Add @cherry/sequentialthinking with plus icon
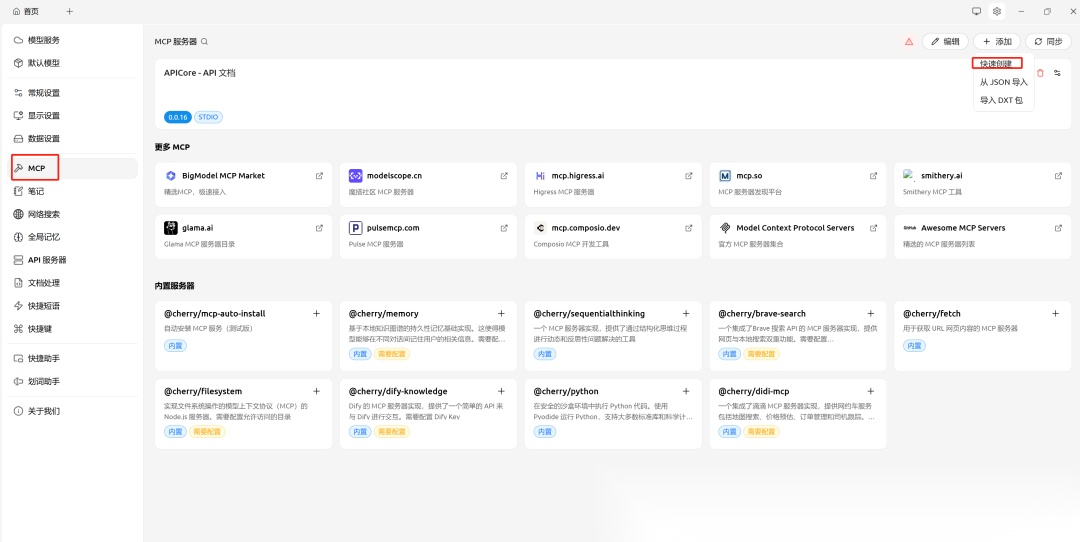This screenshot has height=542, width=1080. click(x=686, y=313)
